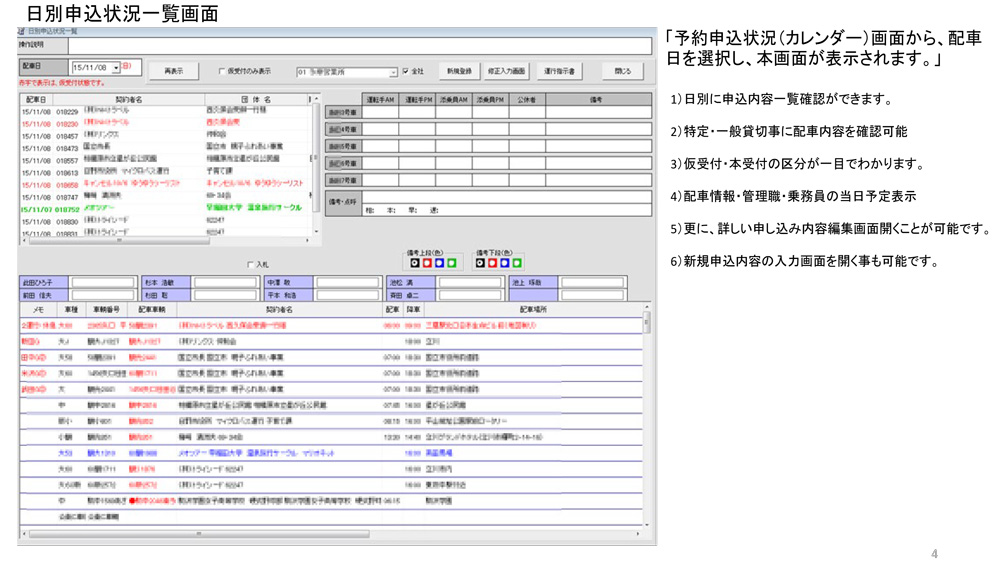Click the 運転手AM column header
The image size is (1000, 565).
381,99
